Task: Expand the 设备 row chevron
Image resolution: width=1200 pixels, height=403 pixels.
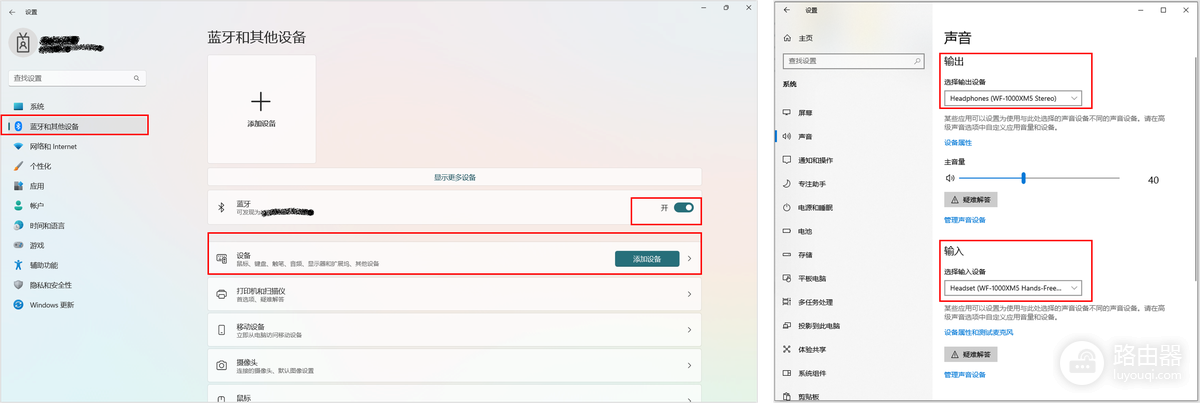Action: pos(689,259)
